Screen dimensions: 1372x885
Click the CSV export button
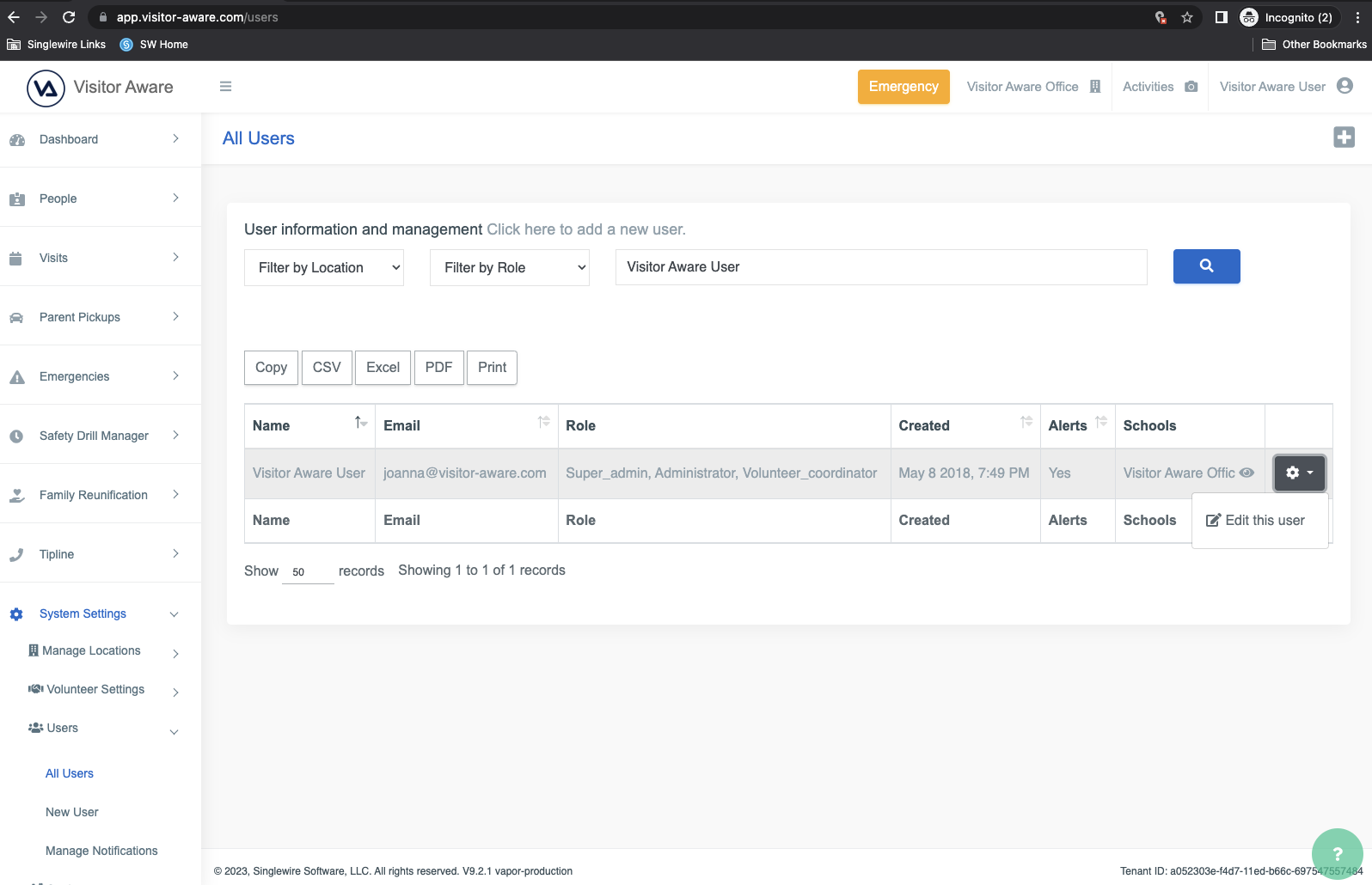pos(327,367)
